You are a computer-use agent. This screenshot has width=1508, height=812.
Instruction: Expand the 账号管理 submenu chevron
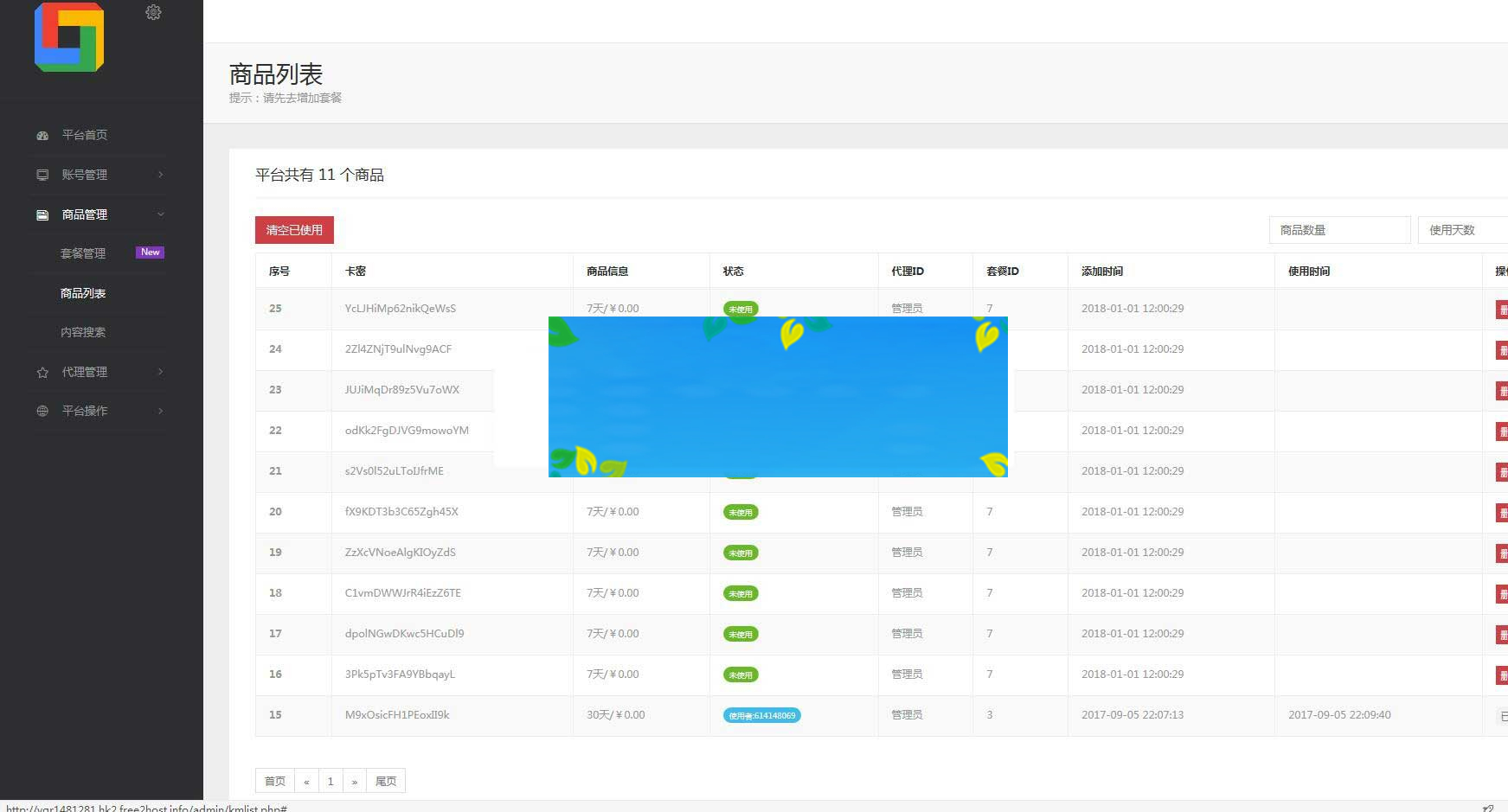click(160, 175)
